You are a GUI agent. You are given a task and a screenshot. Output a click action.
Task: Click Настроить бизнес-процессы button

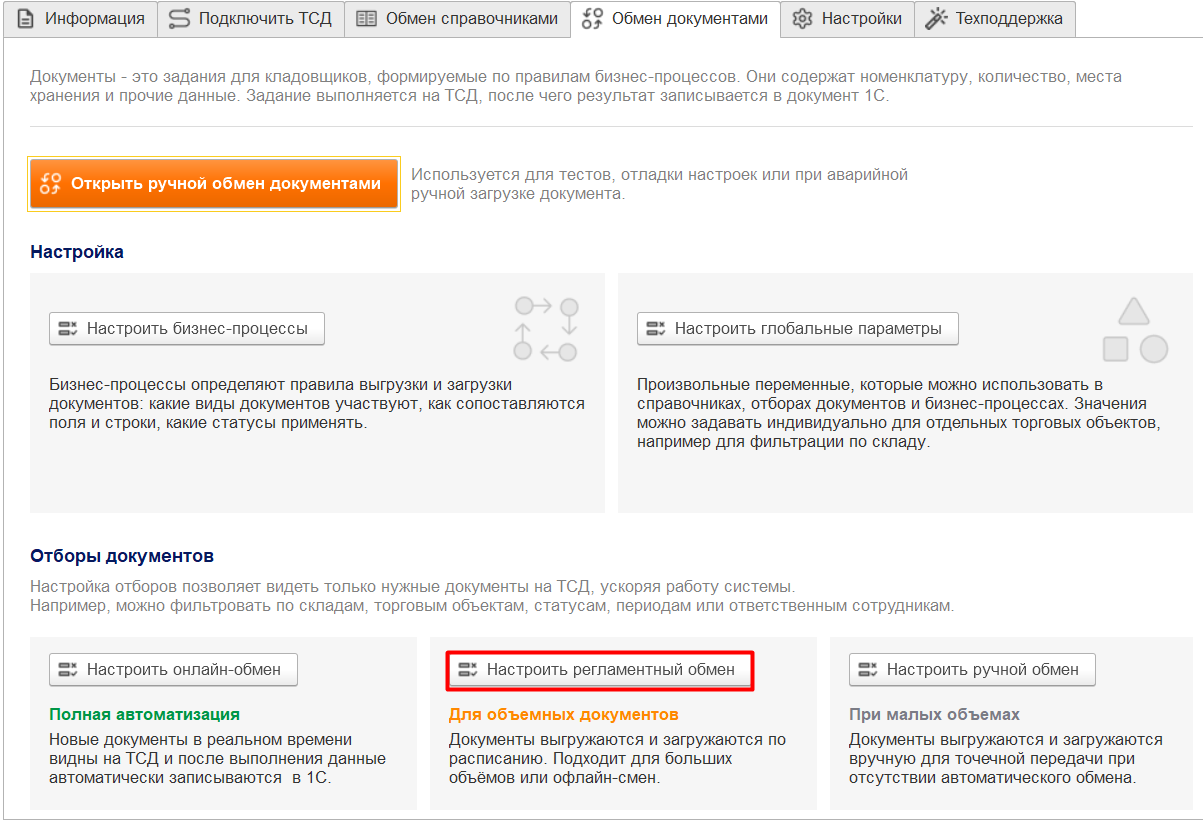tap(187, 328)
